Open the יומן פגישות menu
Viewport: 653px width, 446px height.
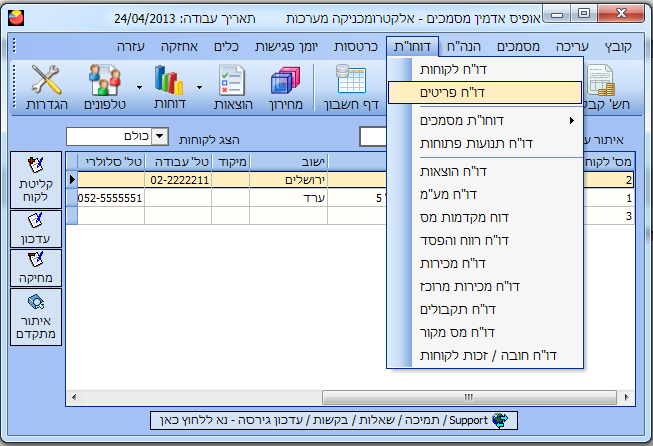[x=286, y=46]
